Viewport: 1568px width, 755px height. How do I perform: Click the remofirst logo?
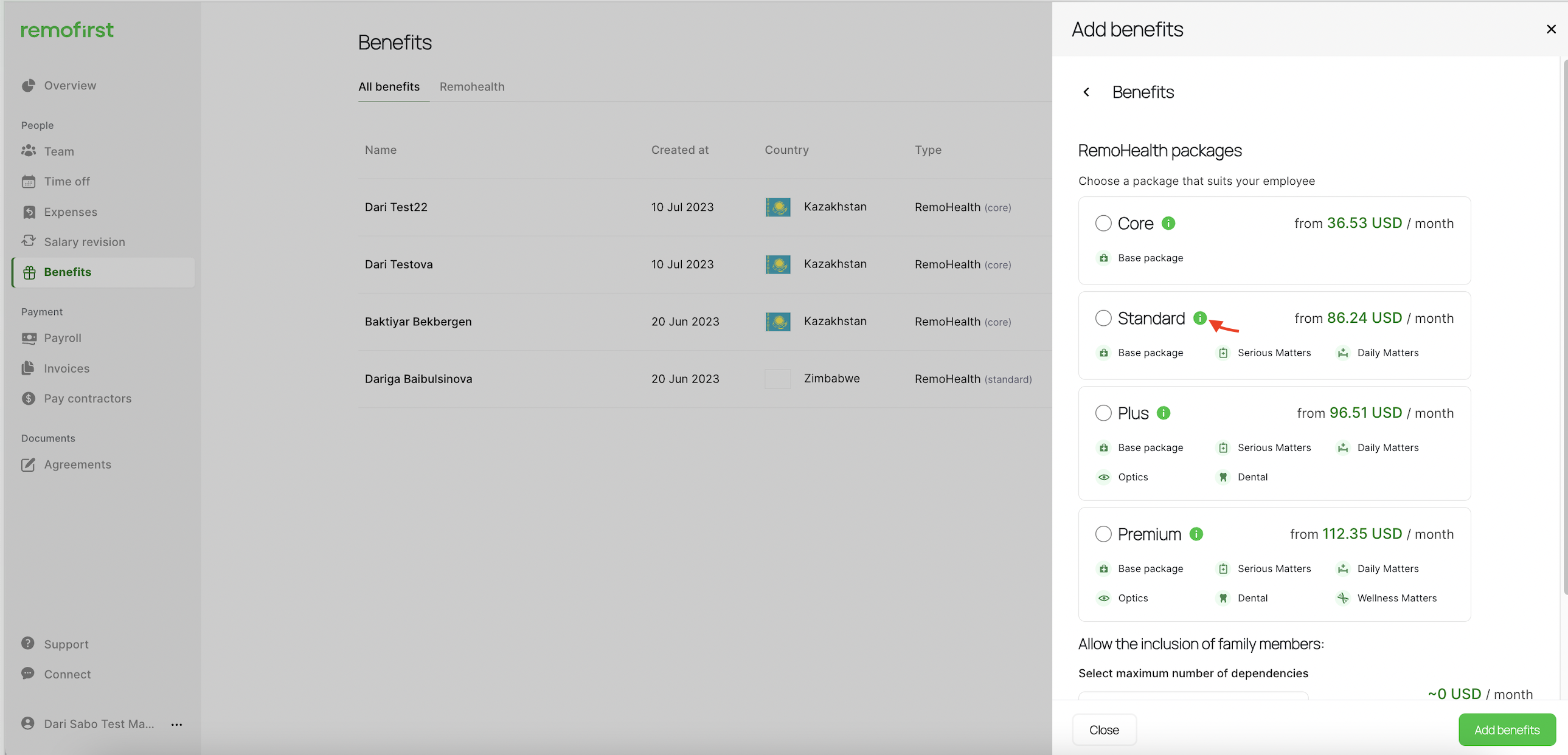click(x=67, y=30)
